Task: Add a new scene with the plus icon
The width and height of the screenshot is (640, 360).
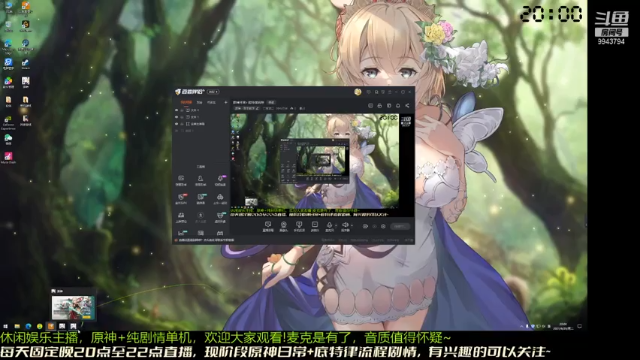Action: tap(226, 102)
